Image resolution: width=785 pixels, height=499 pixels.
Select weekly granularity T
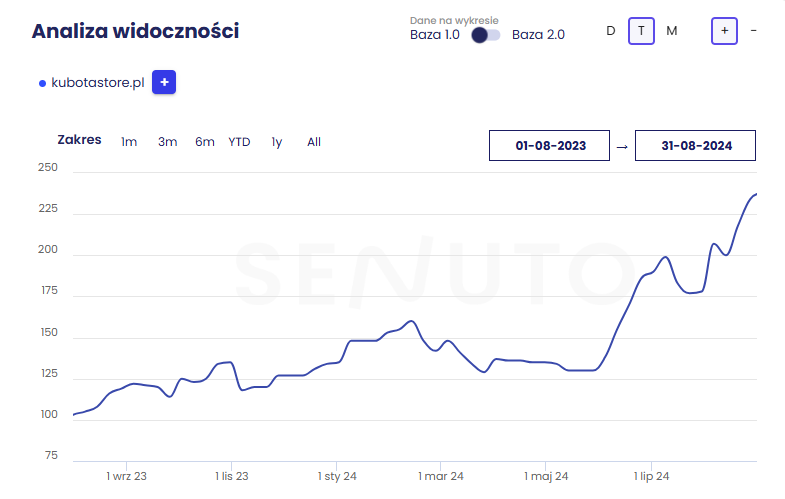pyautogui.click(x=641, y=31)
